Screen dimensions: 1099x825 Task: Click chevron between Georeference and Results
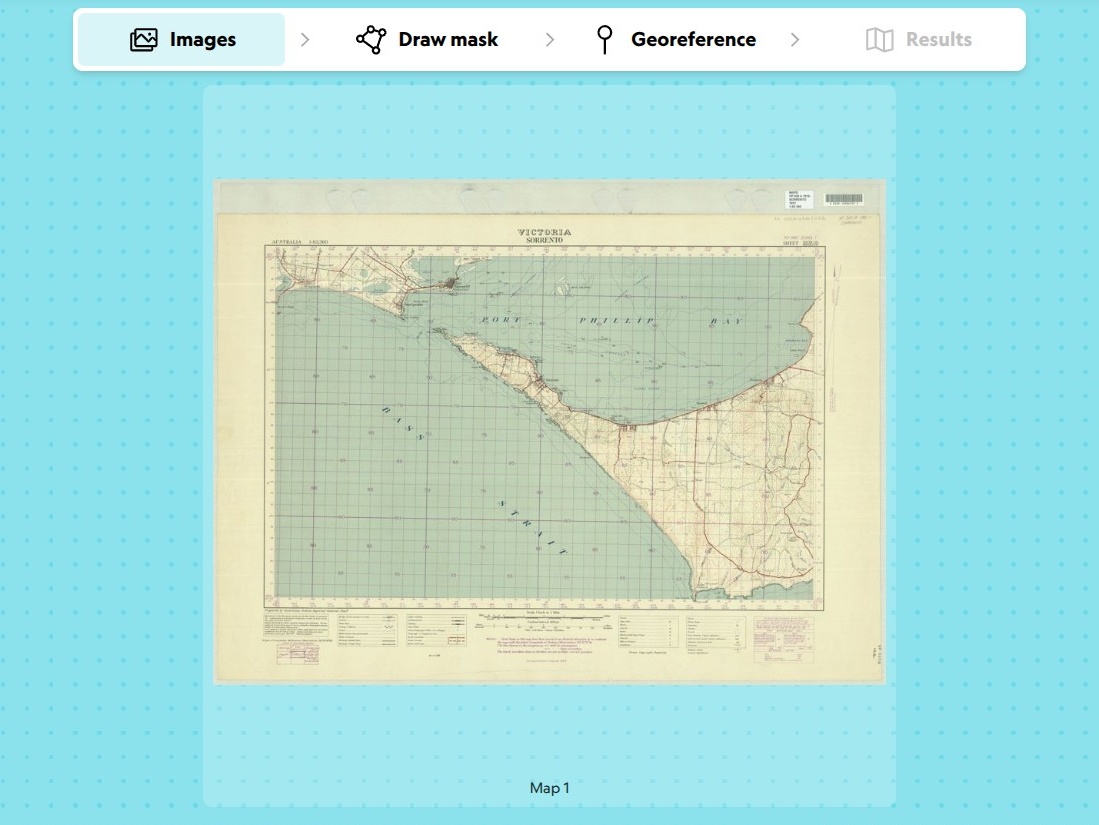point(795,40)
